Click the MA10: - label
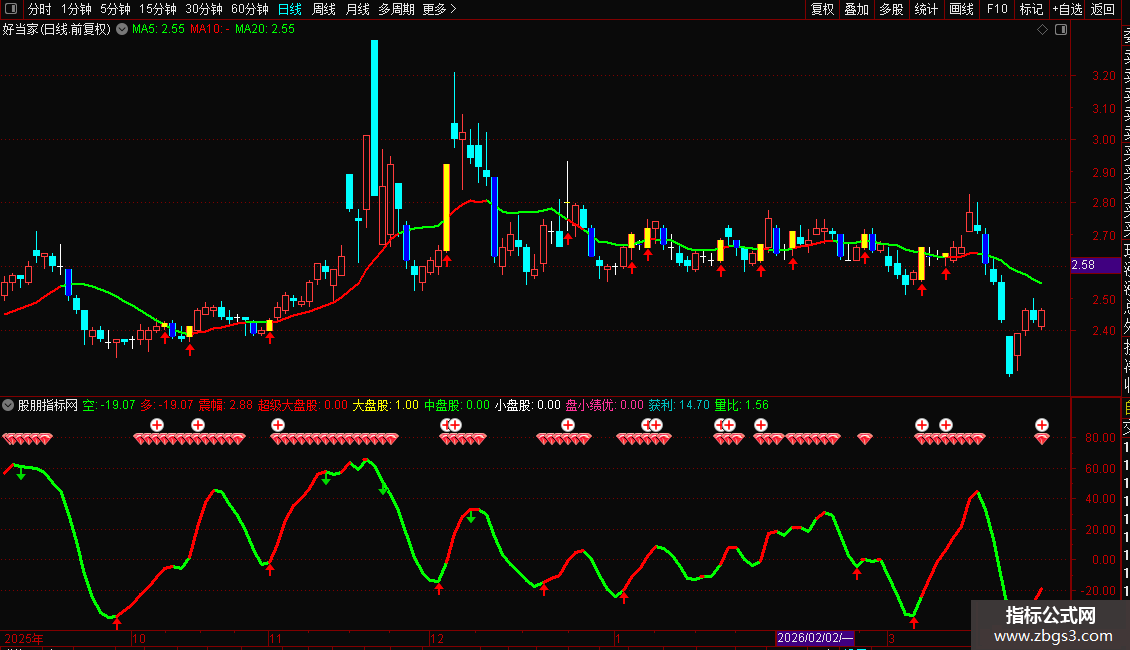The width and height of the screenshot is (1130, 650). click(x=210, y=29)
